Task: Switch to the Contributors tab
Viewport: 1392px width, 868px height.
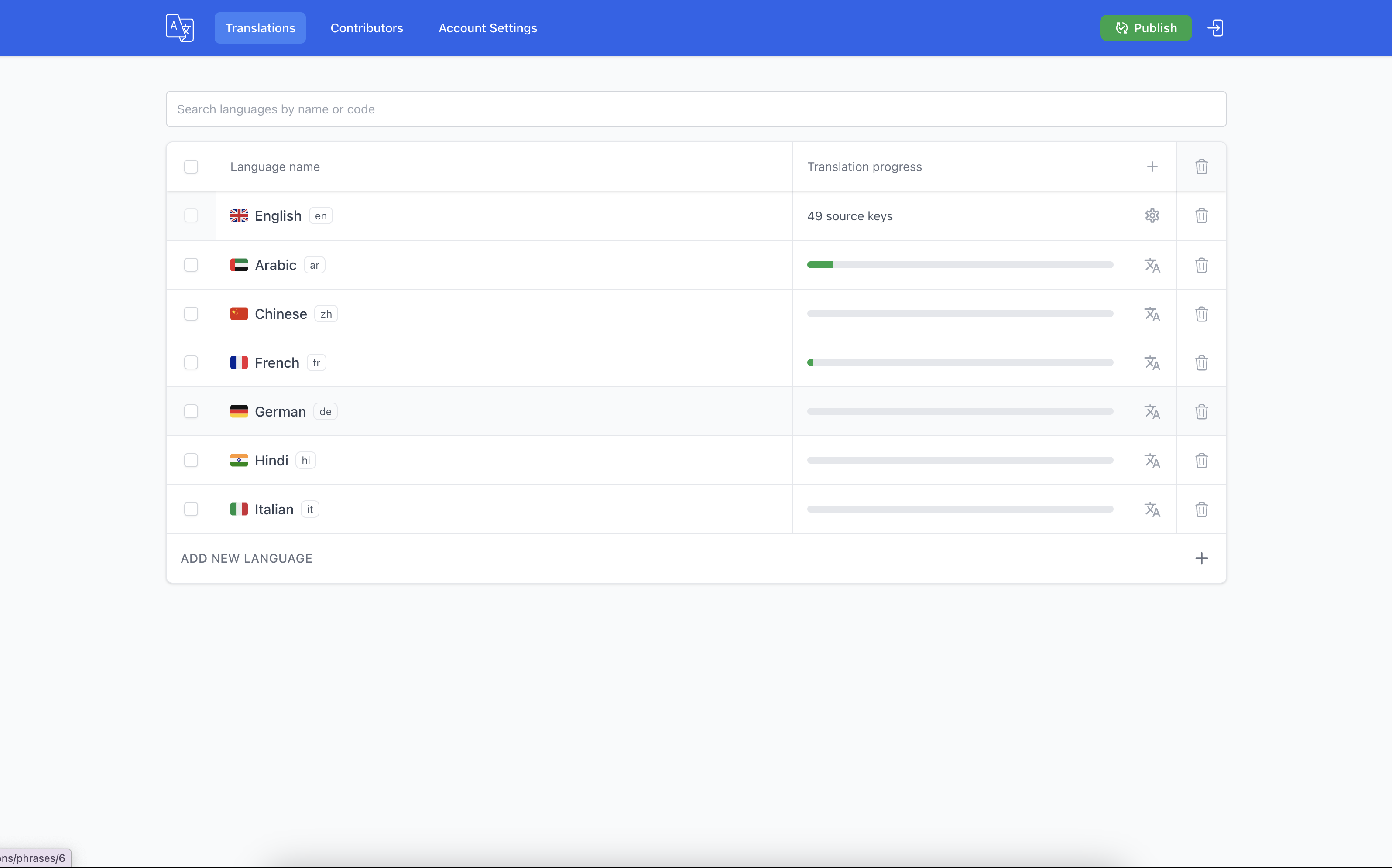Action: [367, 28]
